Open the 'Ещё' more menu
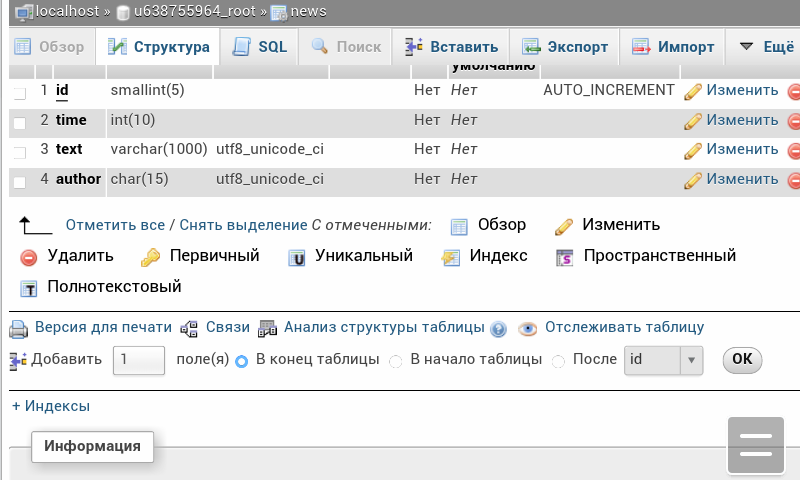 click(765, 47)
